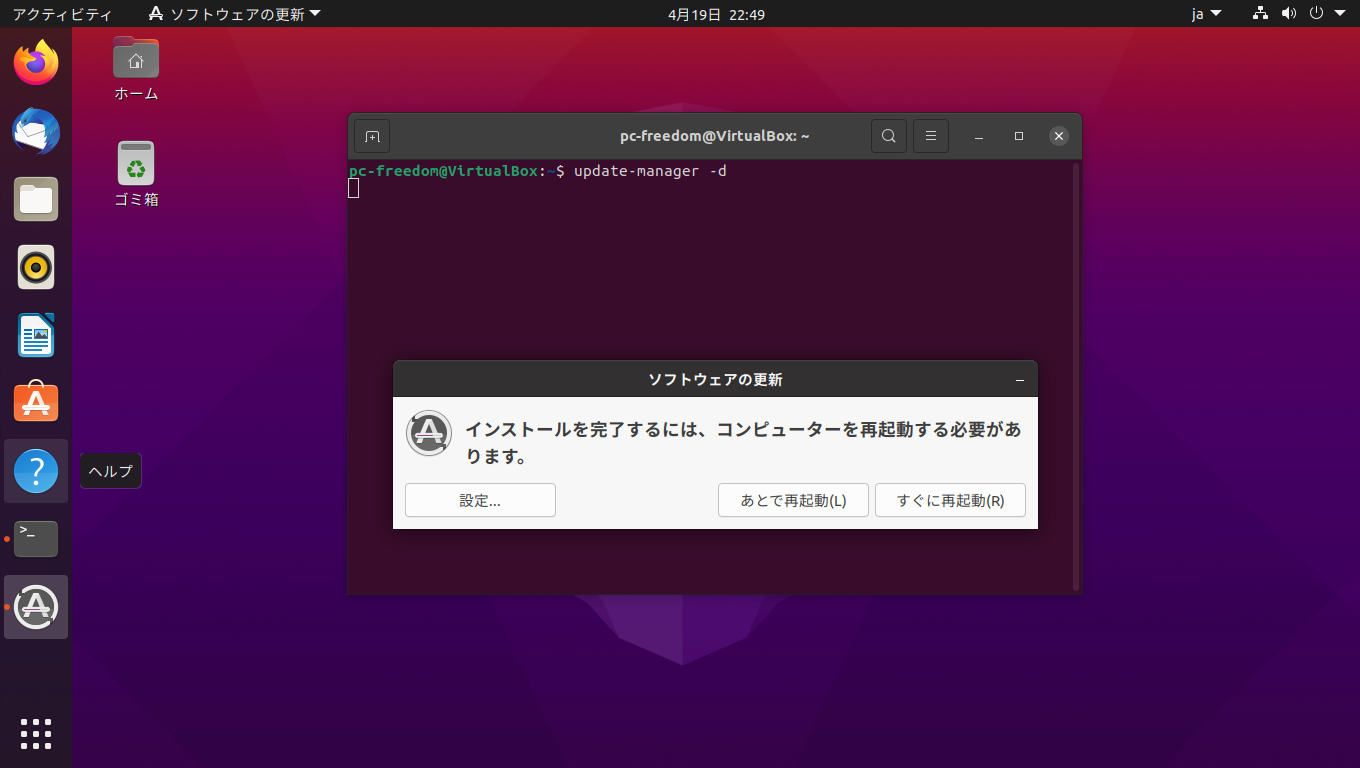Image resolution: width=1360 pixels, height=768 pixels.
Task: Open Firefox from the dock
Action: click(x=36, y=63)
